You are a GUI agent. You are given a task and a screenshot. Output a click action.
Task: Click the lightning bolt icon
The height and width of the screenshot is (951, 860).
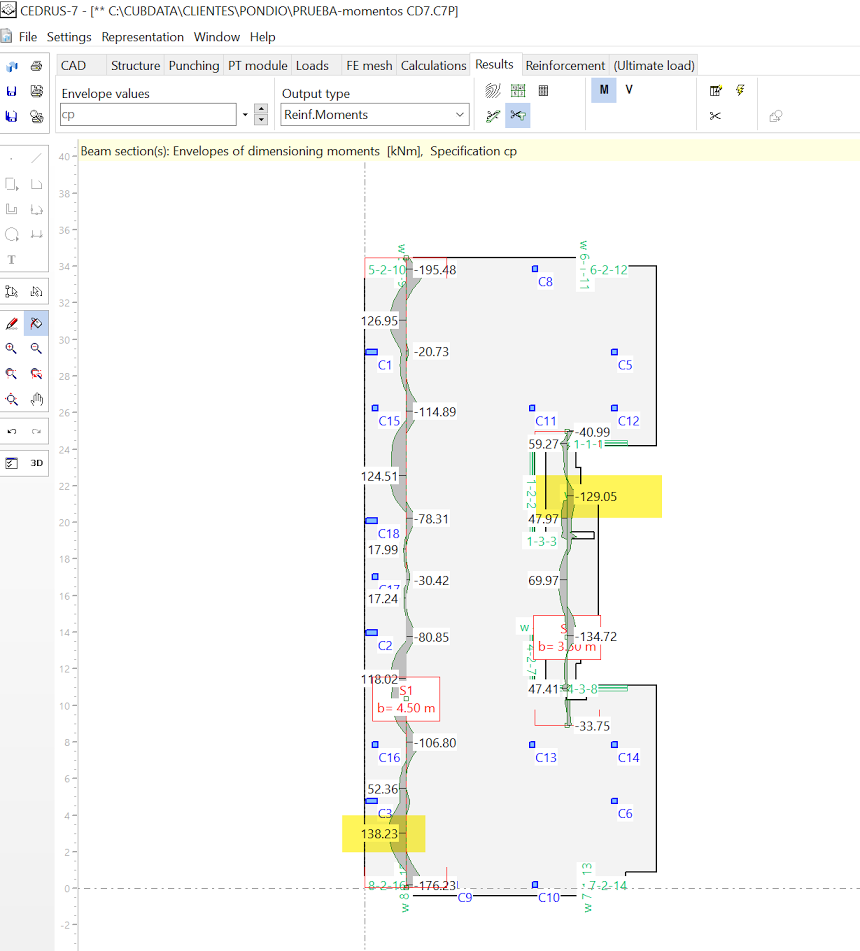pos(740,90)
